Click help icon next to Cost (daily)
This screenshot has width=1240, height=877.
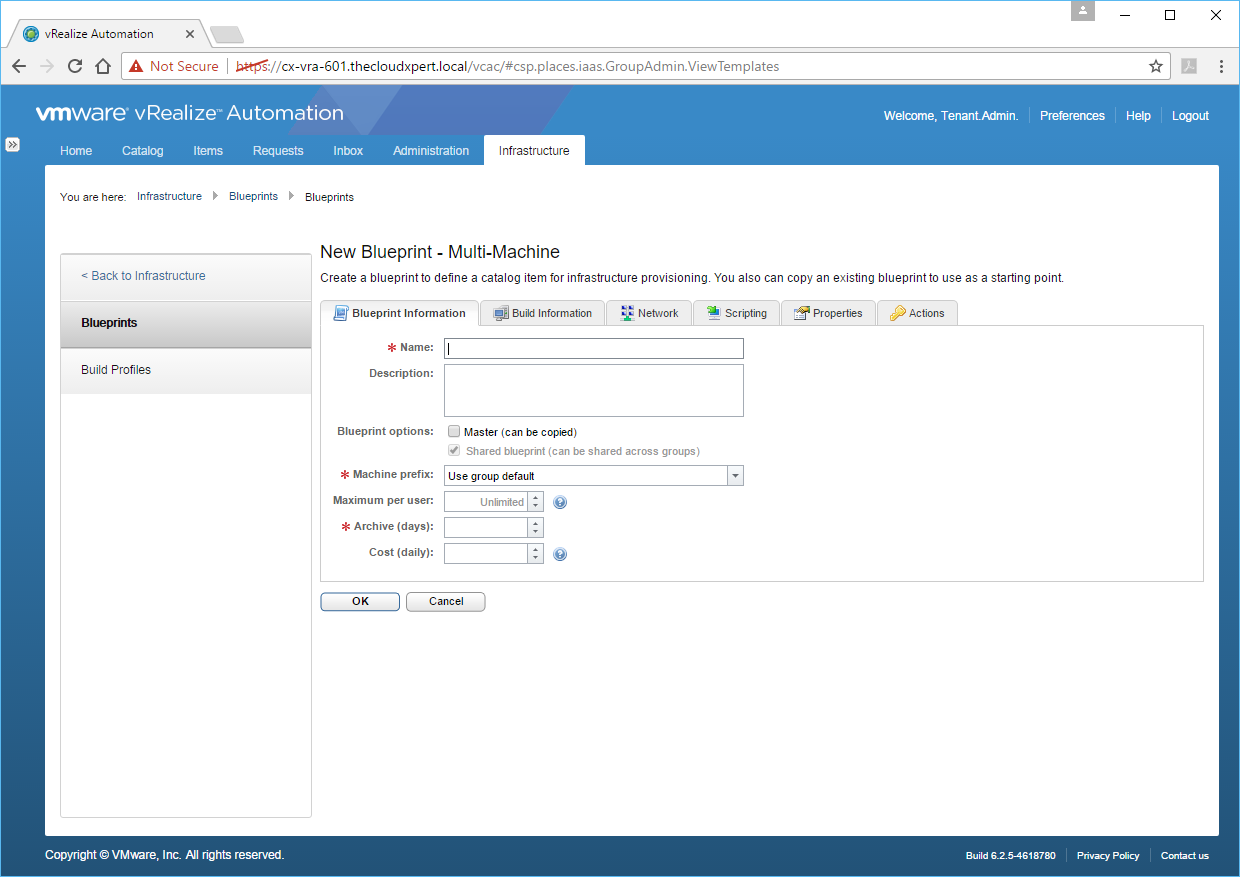click(x=560, y=554)
